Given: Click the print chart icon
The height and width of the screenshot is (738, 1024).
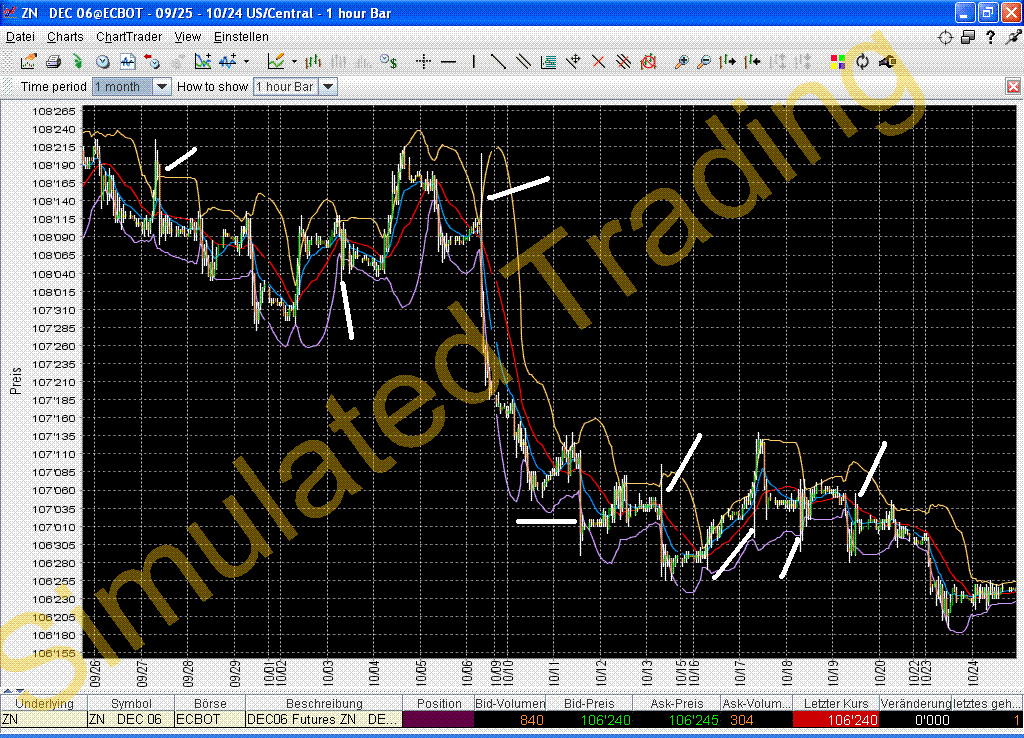Looking at the screenshot, I should coord(54,62).
